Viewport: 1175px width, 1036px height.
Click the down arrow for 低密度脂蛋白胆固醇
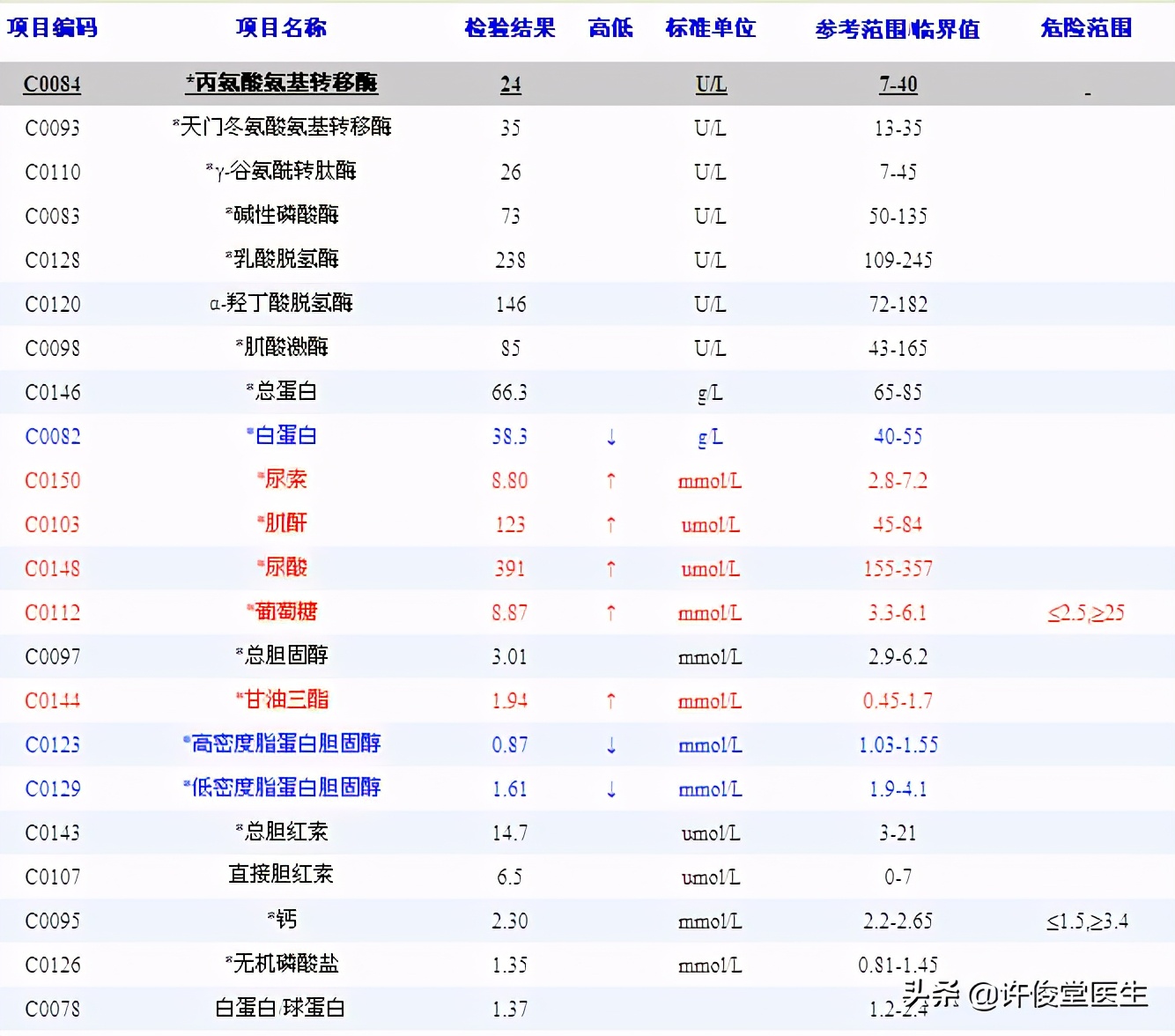click(610, 788)
